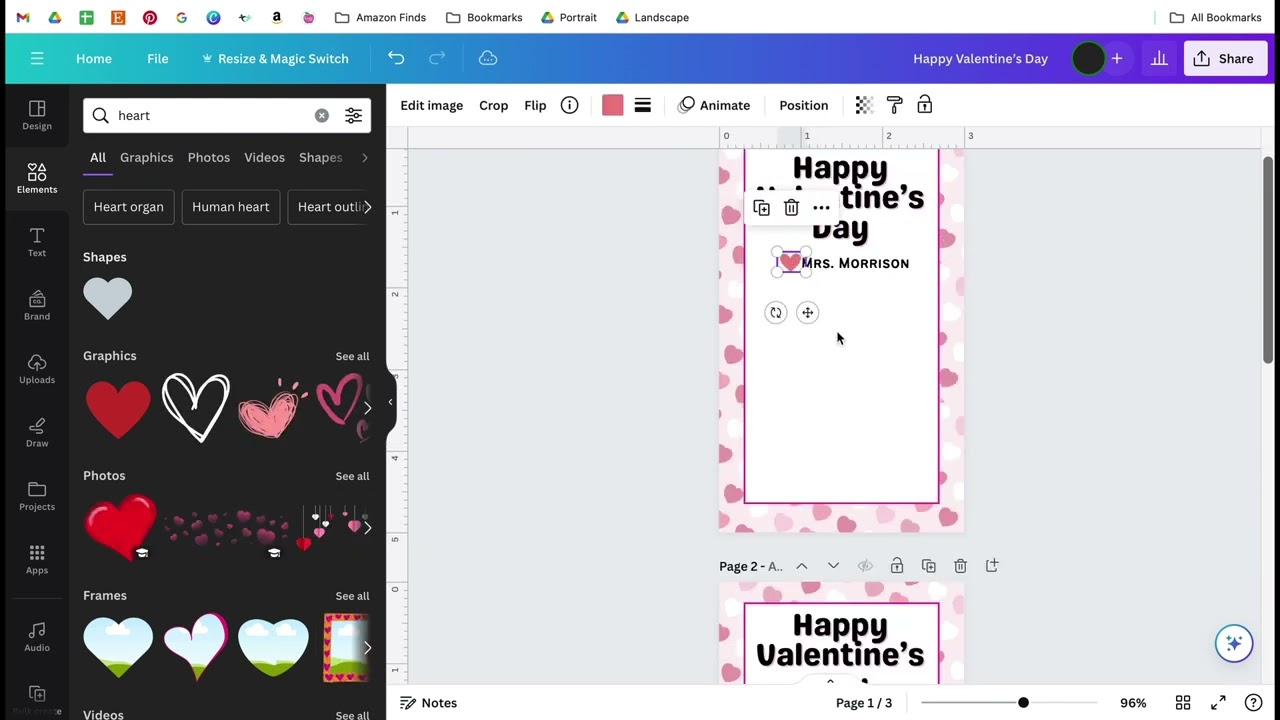Open the Position panel
Image resolution: width=1280 pixels, height=720 pixels.
click(x=804, y=105)
